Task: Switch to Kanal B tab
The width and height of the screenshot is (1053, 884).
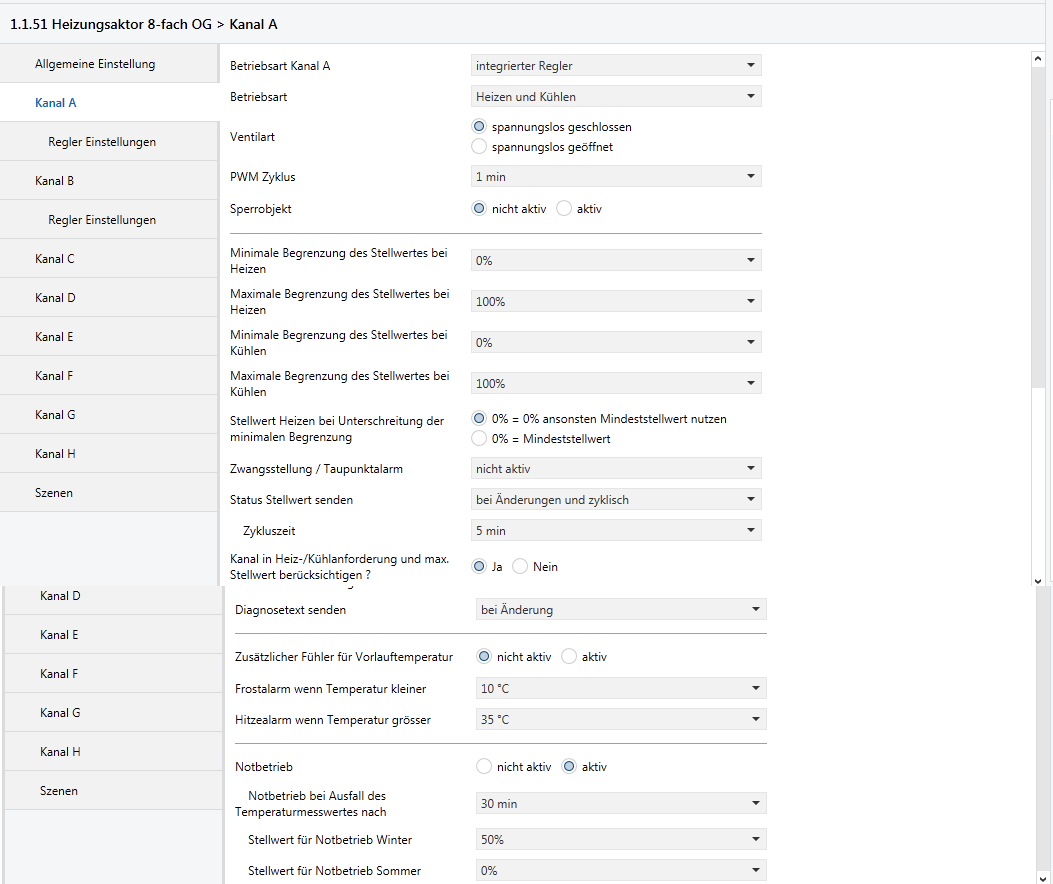Action: click(55, 181)
